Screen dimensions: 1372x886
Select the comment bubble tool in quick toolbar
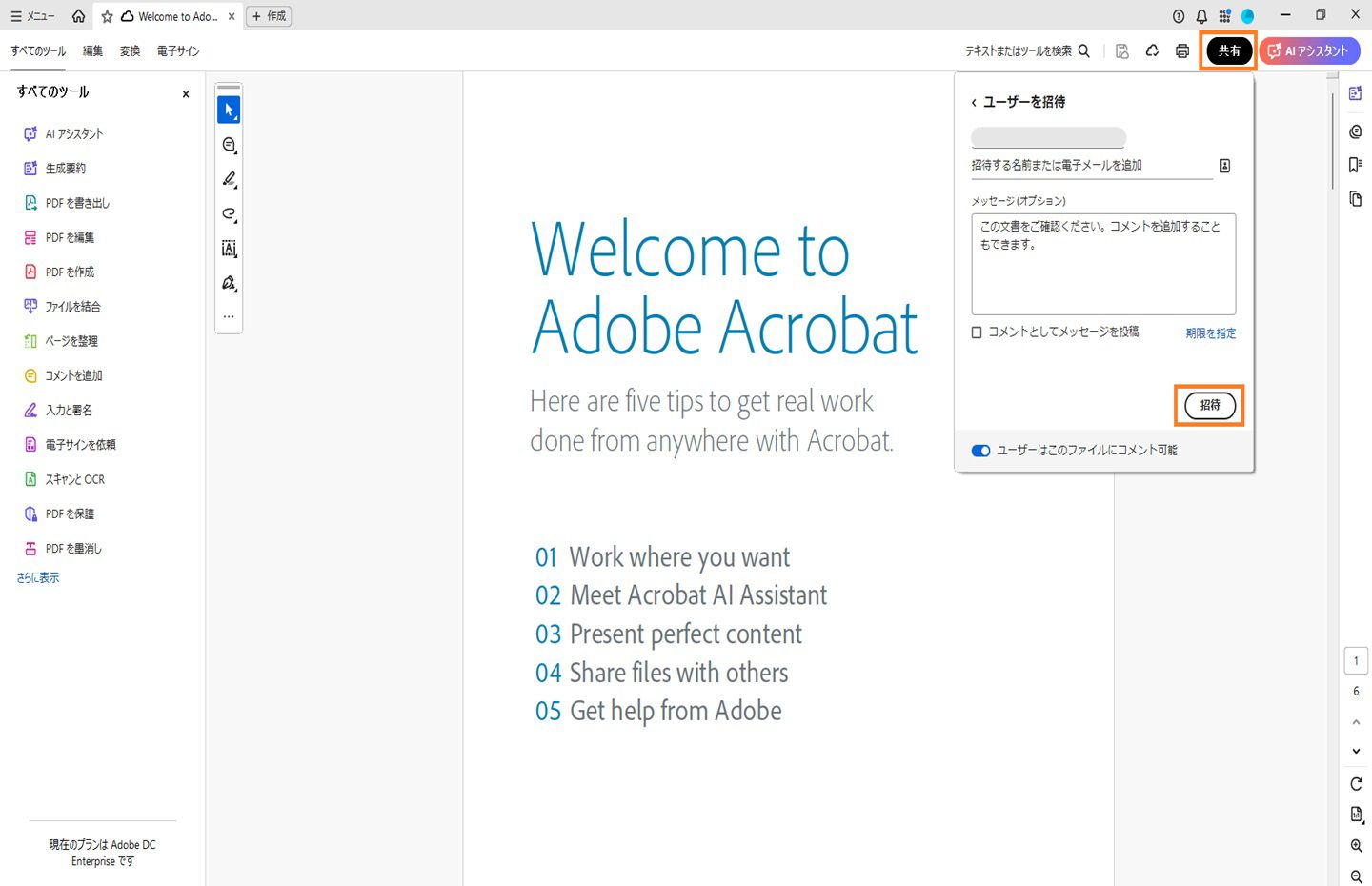[229, 145]
